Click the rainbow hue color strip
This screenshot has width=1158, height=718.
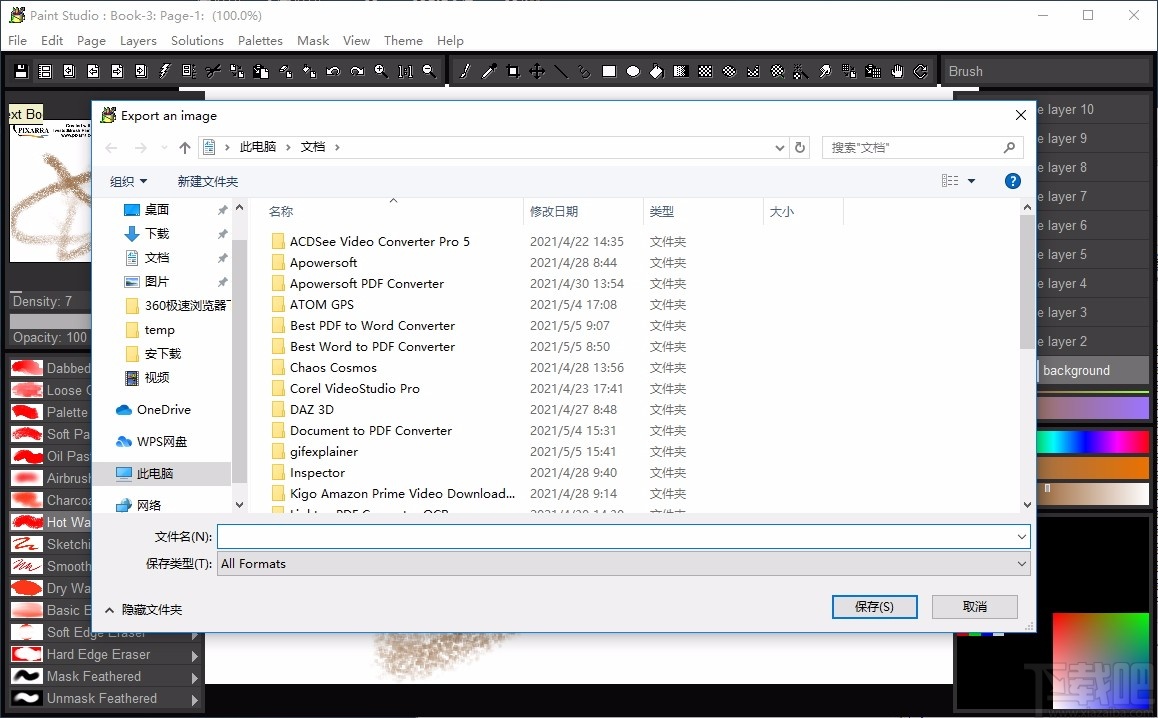(x=1093, y=442)
